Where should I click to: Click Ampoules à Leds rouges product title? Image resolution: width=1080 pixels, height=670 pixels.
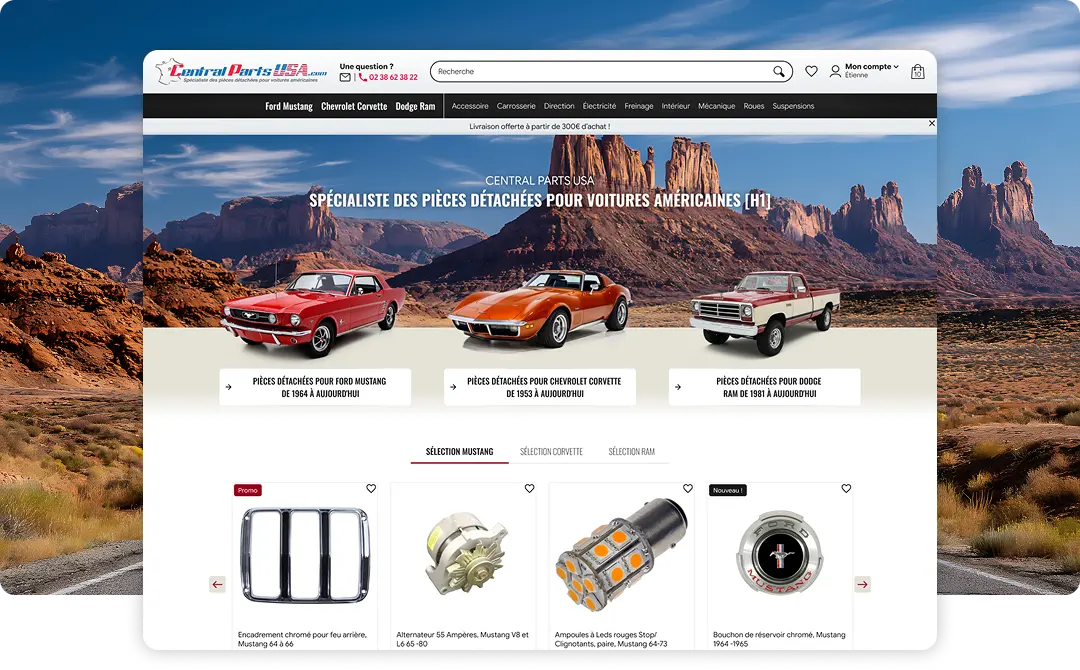click(611, 639)
